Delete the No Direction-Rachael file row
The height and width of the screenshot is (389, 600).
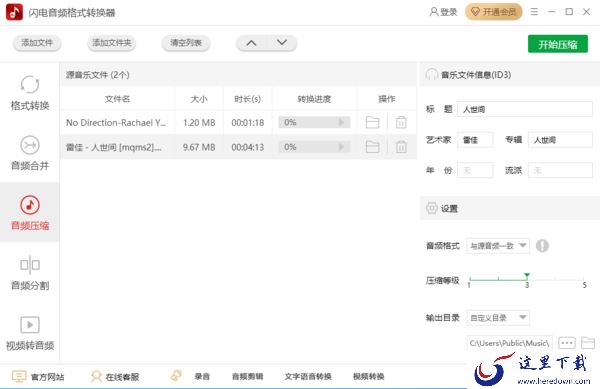click(x=401, y=122)
